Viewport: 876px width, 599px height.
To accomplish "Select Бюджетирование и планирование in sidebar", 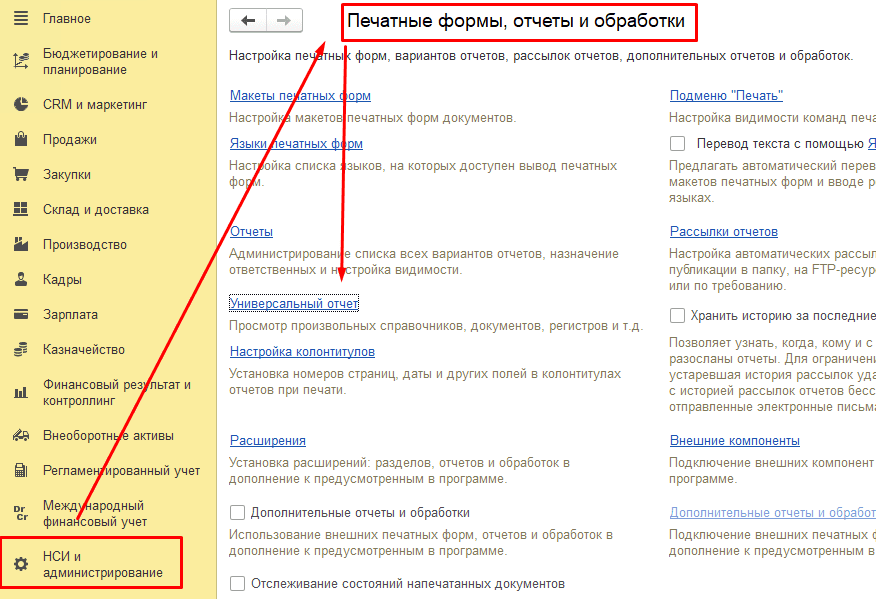I will tap(15, 61).
